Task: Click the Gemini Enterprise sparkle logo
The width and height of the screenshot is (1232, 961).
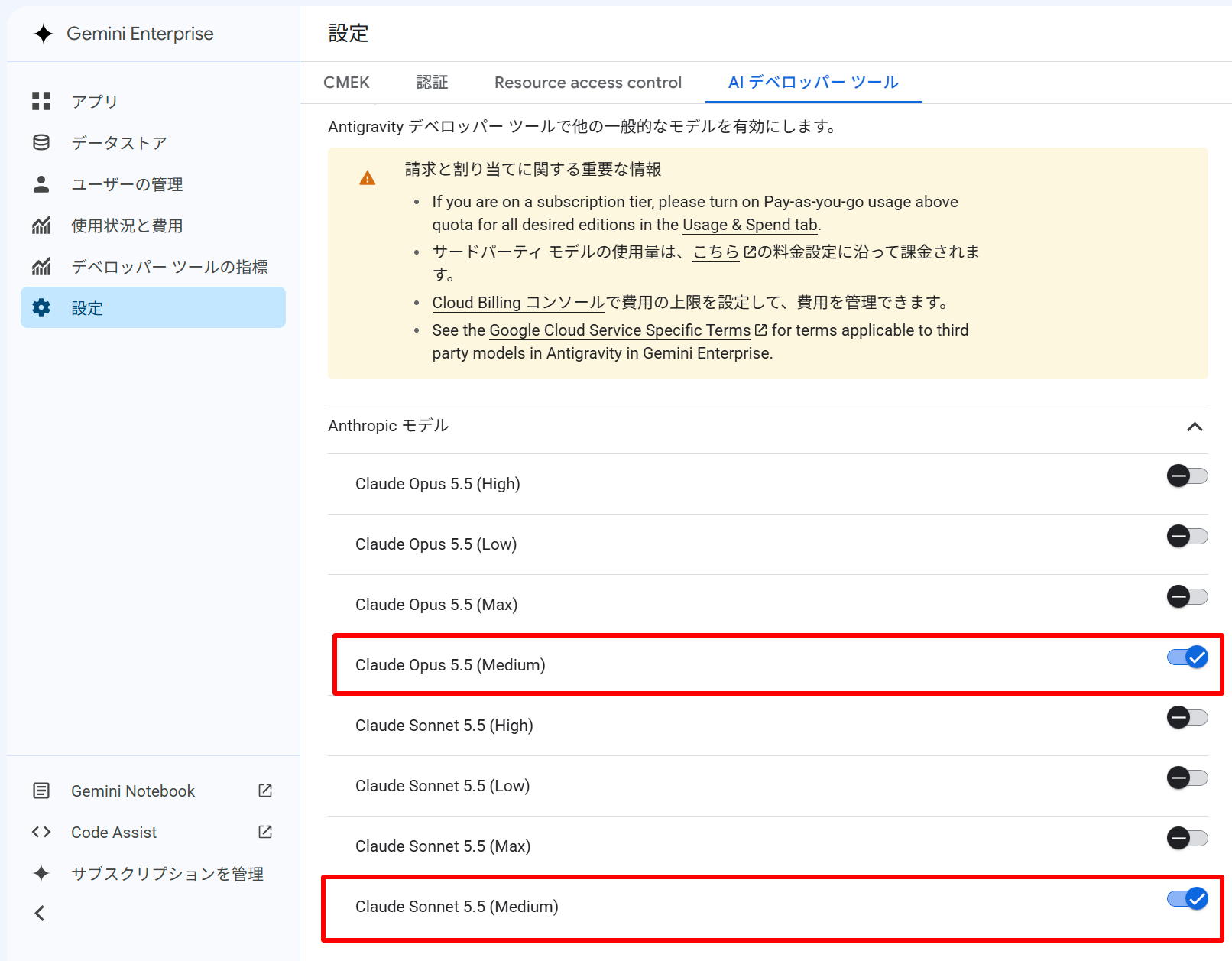Action: click(x=44, y=34)
